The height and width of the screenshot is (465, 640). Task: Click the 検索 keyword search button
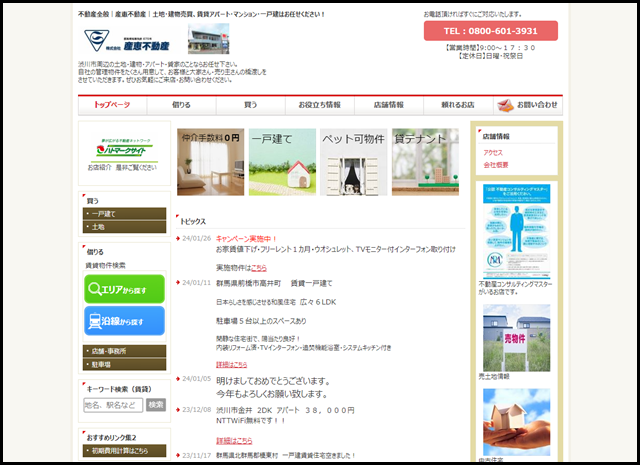point(156,405)
